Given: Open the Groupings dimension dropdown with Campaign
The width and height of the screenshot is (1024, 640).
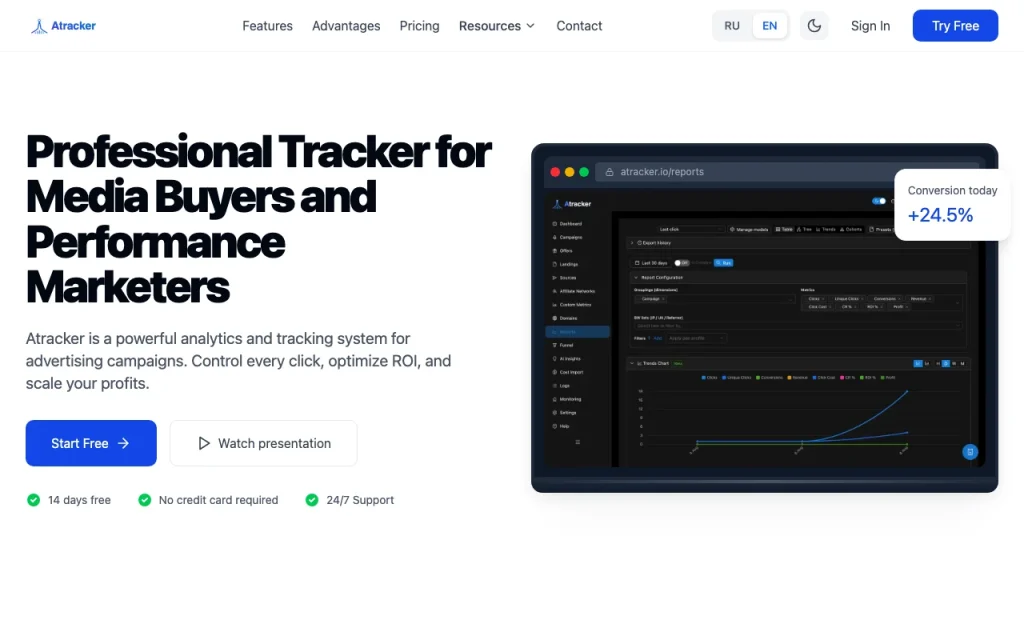Looking at the screenshot, I should coord(714,299).
